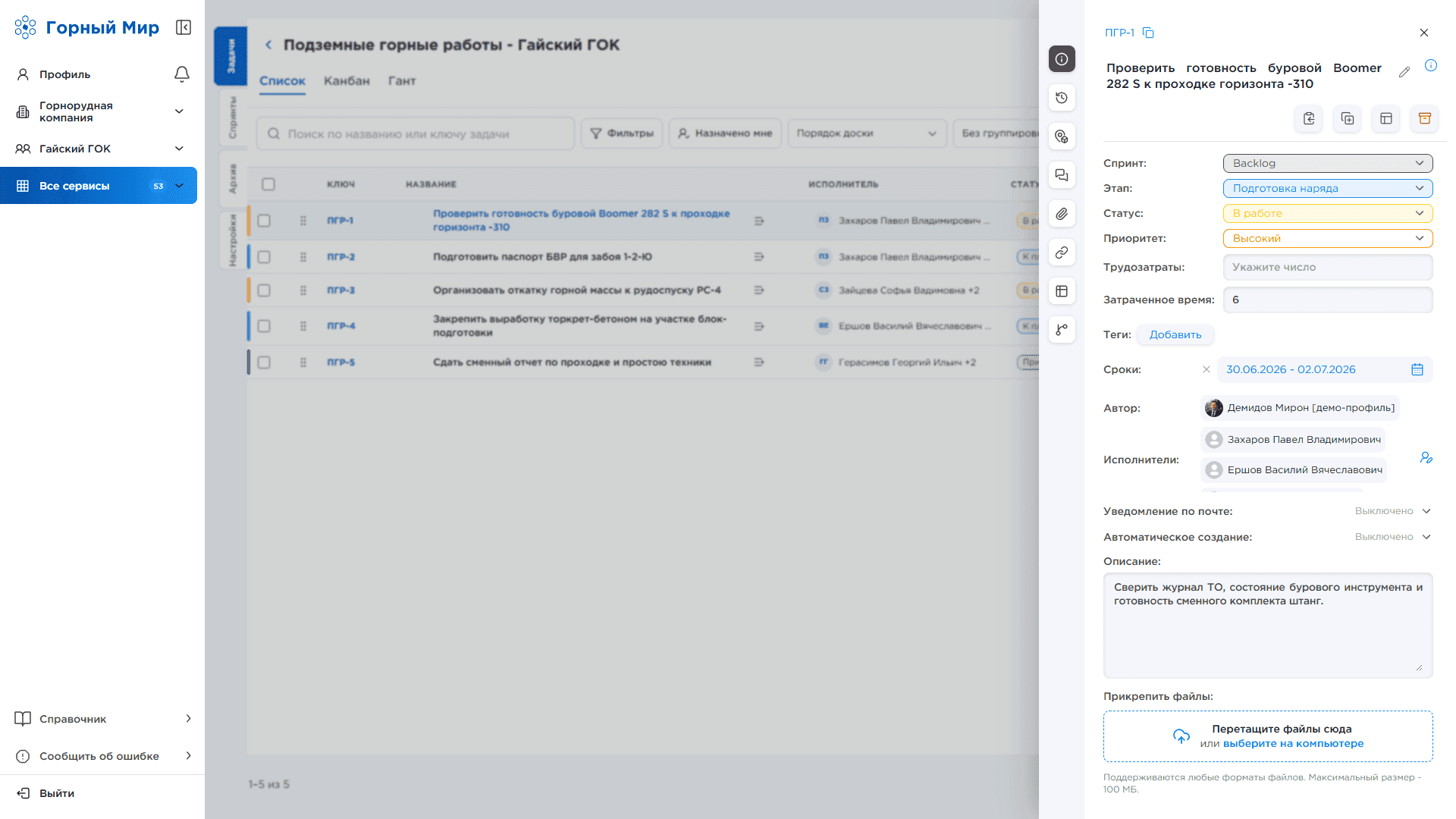Click Добавить tag button
The width and height of the screenshot is (1456, 819).
pos(1175,334)
